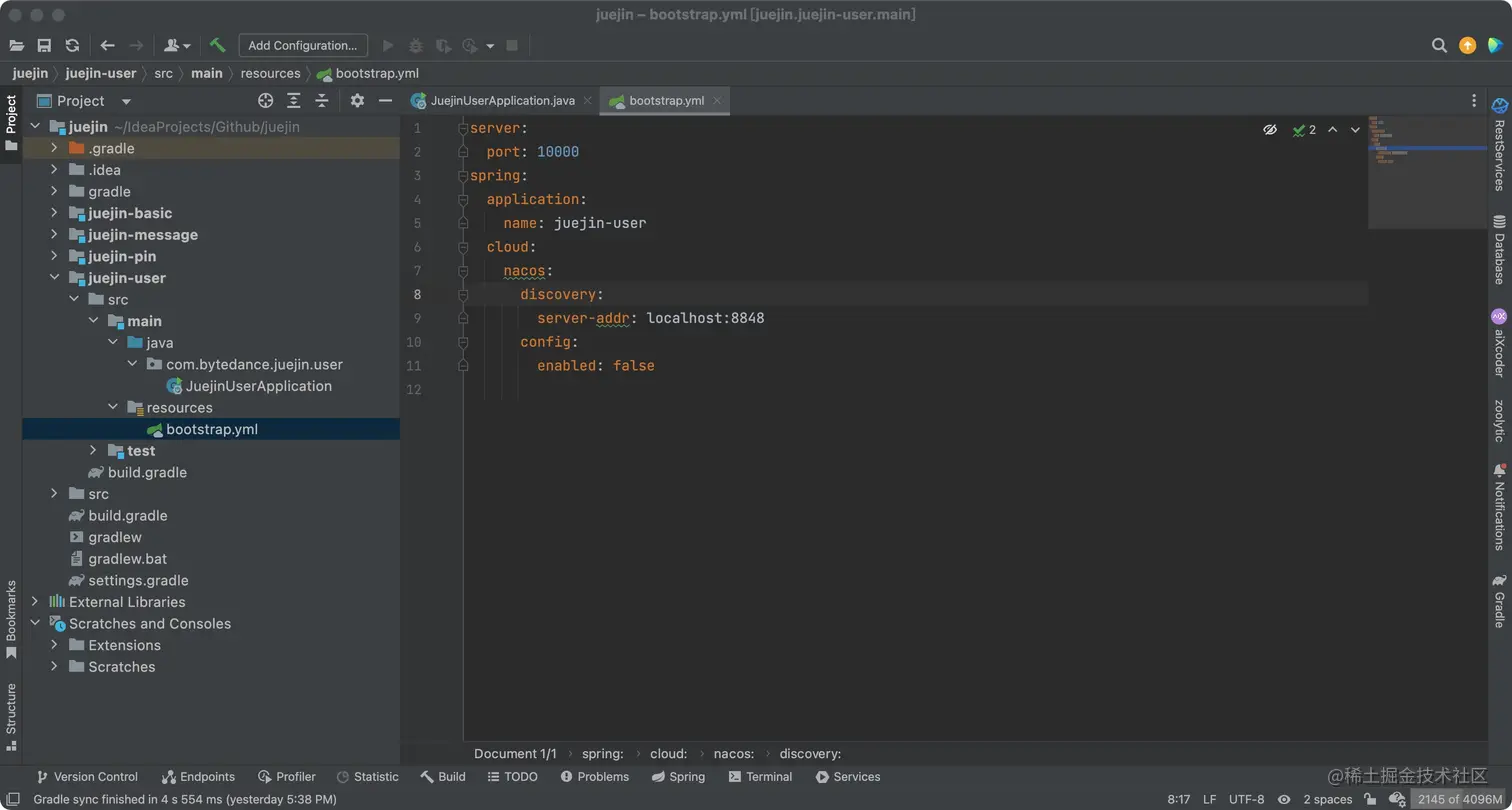Collapse all nodes in Project panel
The image size is (1512, 810).
(321, 101)
